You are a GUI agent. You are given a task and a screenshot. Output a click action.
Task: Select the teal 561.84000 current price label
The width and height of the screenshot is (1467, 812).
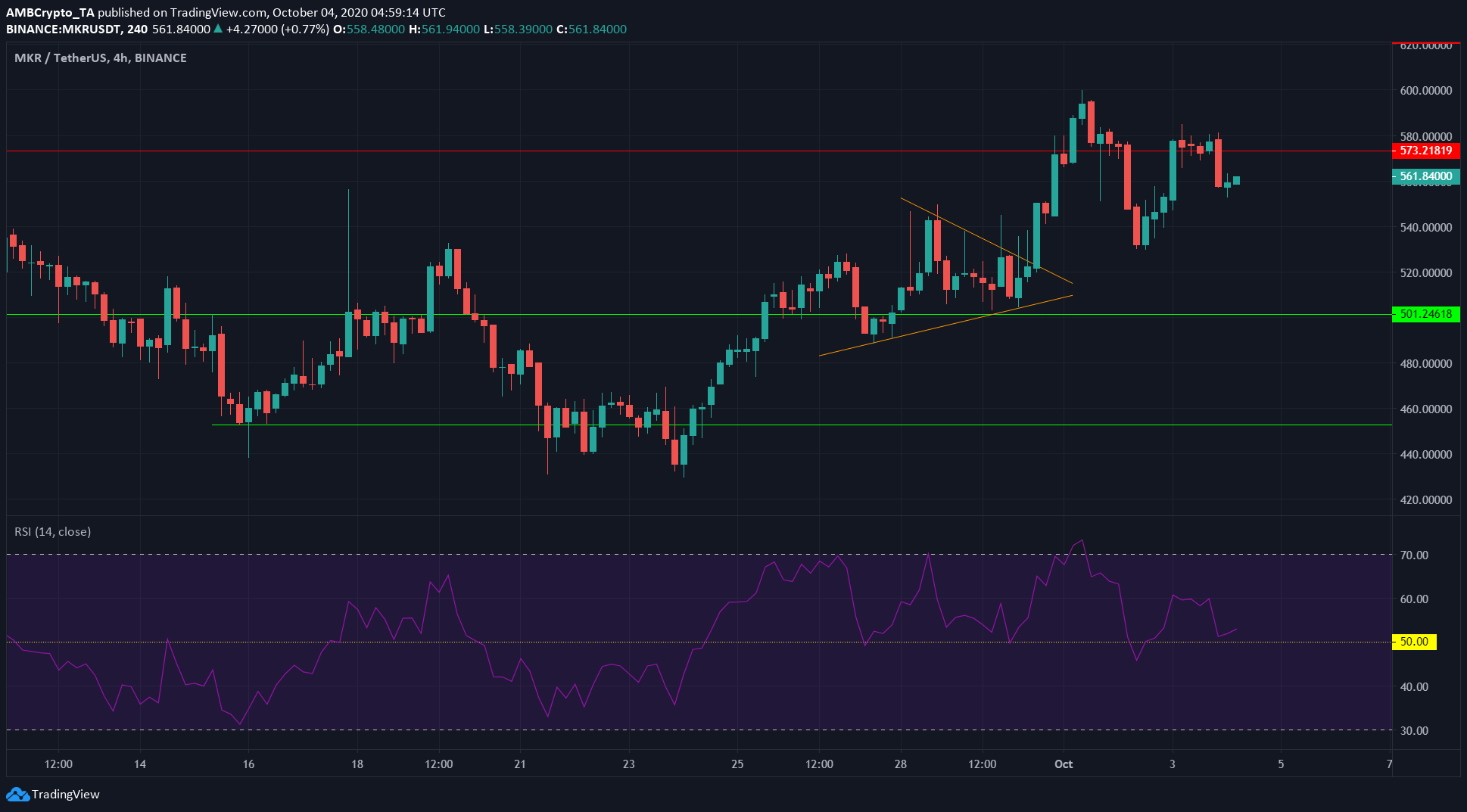1426,176
